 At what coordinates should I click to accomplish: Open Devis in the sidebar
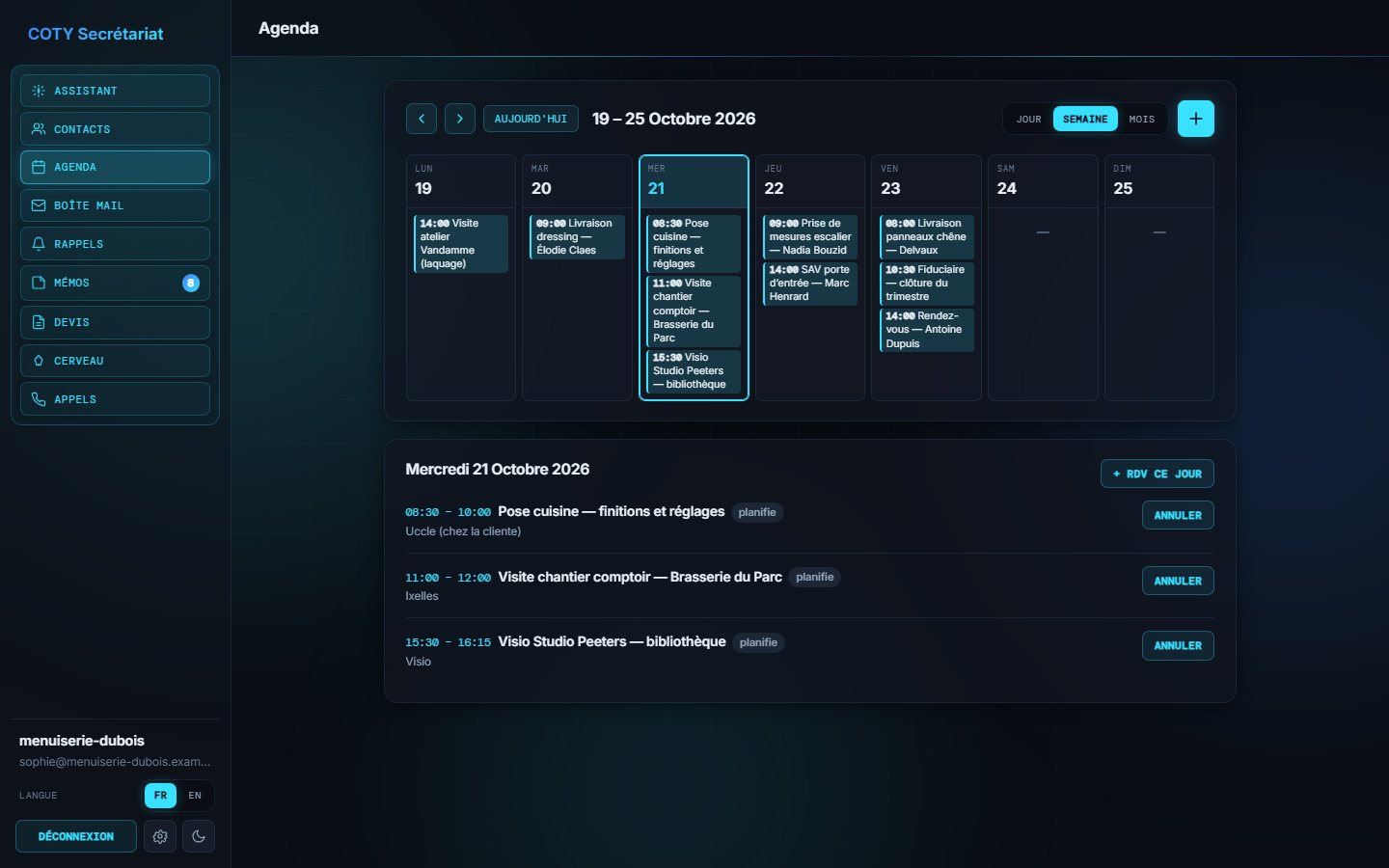click(x=115, y=322)
